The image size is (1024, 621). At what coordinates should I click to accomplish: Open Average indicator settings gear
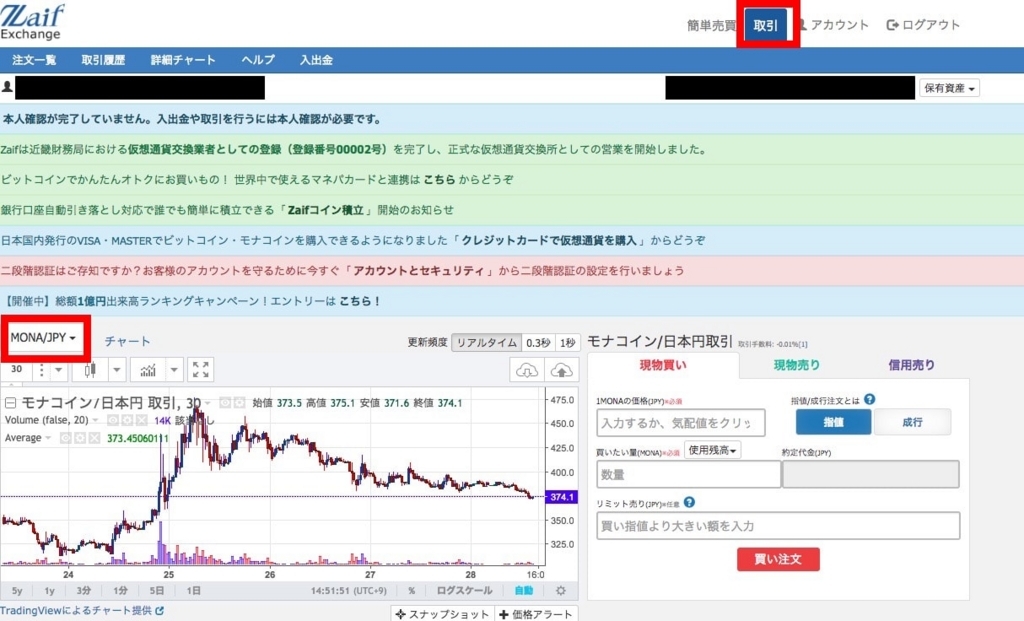(80, 438)
